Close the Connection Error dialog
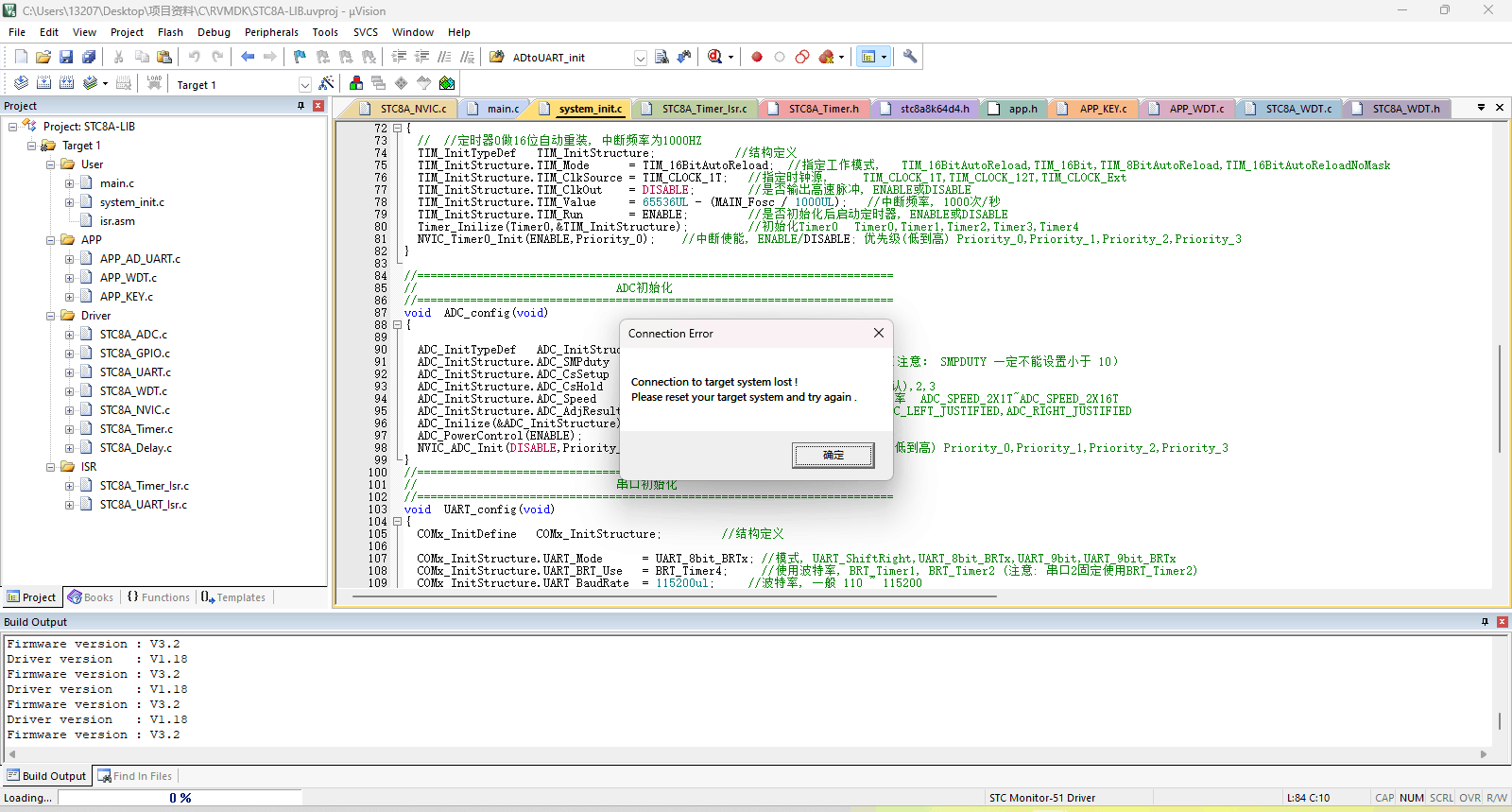This screenshot has height=812, width=1512. 879,333
